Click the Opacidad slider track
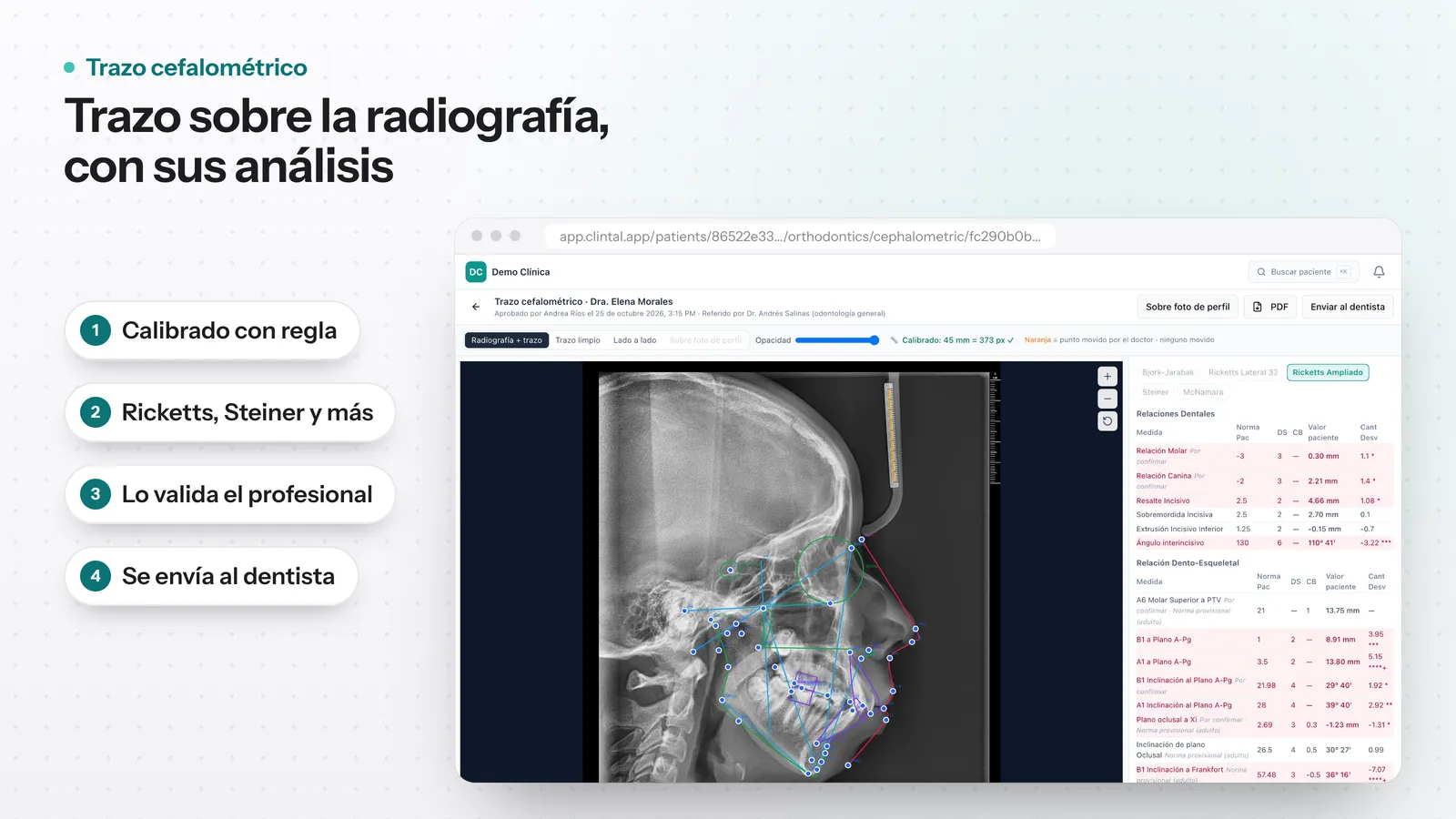Screen dimensions: 1456x819 point(835,340)
